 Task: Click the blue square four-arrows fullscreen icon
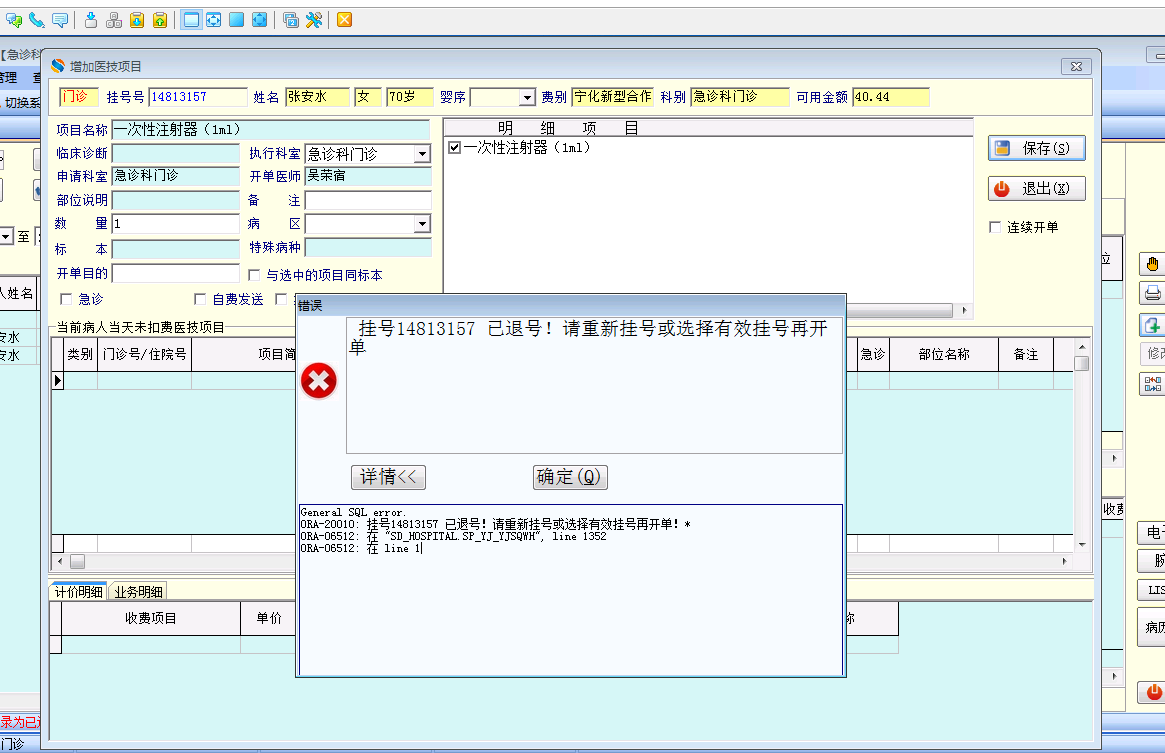click(x=259, y=20)
